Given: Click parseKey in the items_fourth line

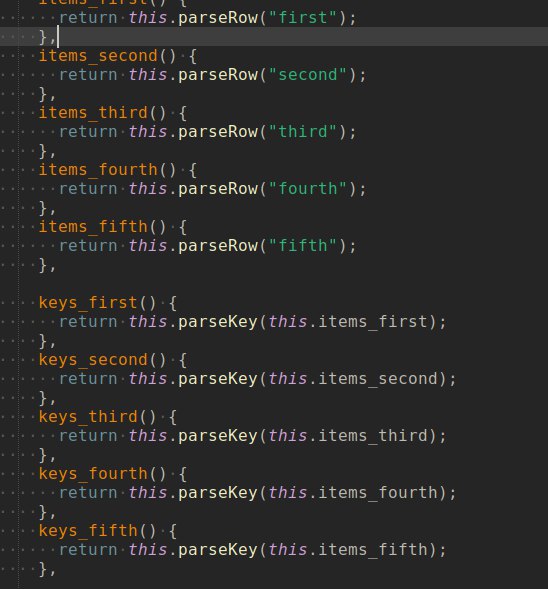Looking at the screenshot, I should 218,493.
